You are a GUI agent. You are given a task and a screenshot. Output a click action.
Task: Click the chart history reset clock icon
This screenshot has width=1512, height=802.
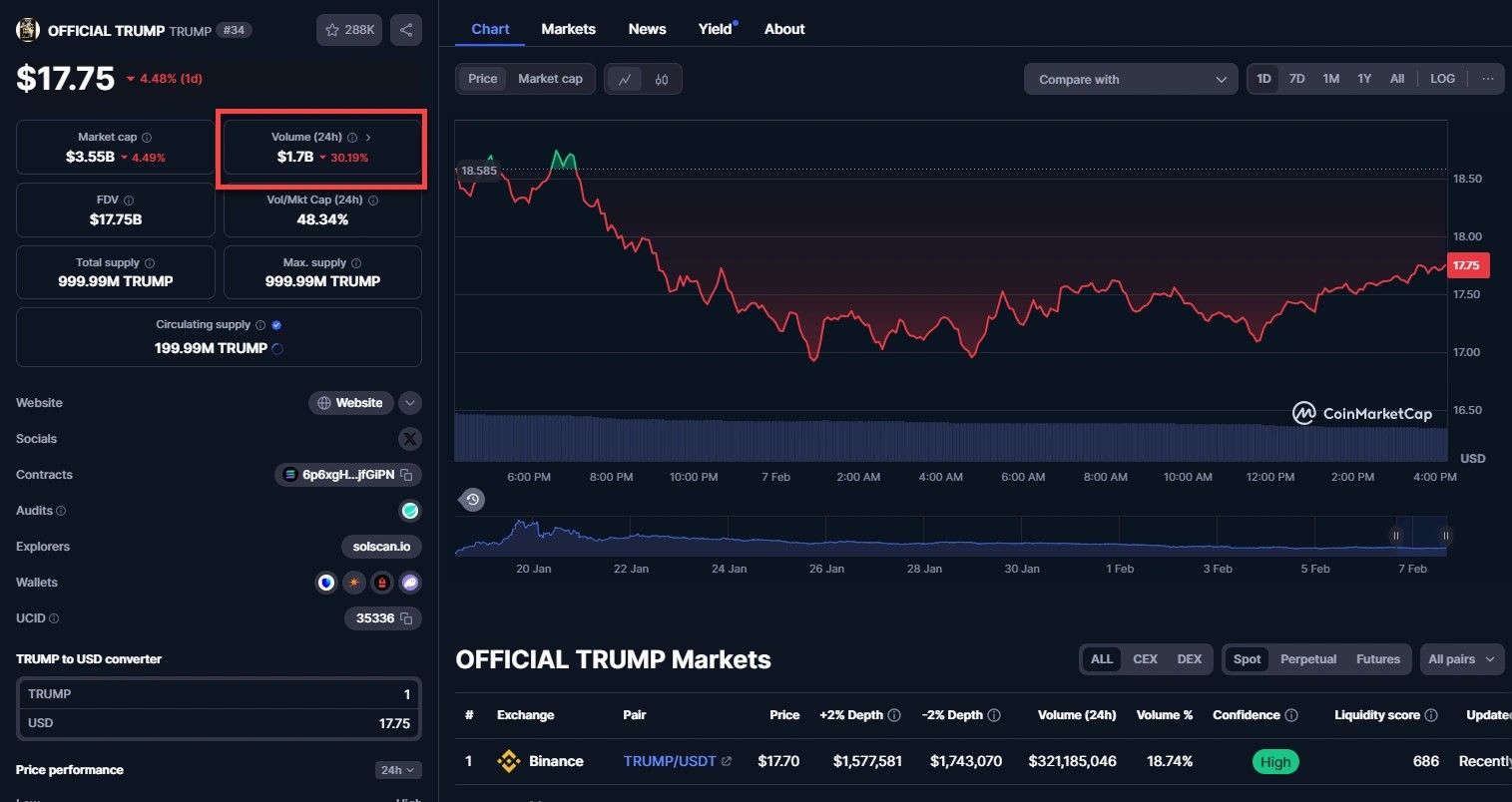coord(473,500)
